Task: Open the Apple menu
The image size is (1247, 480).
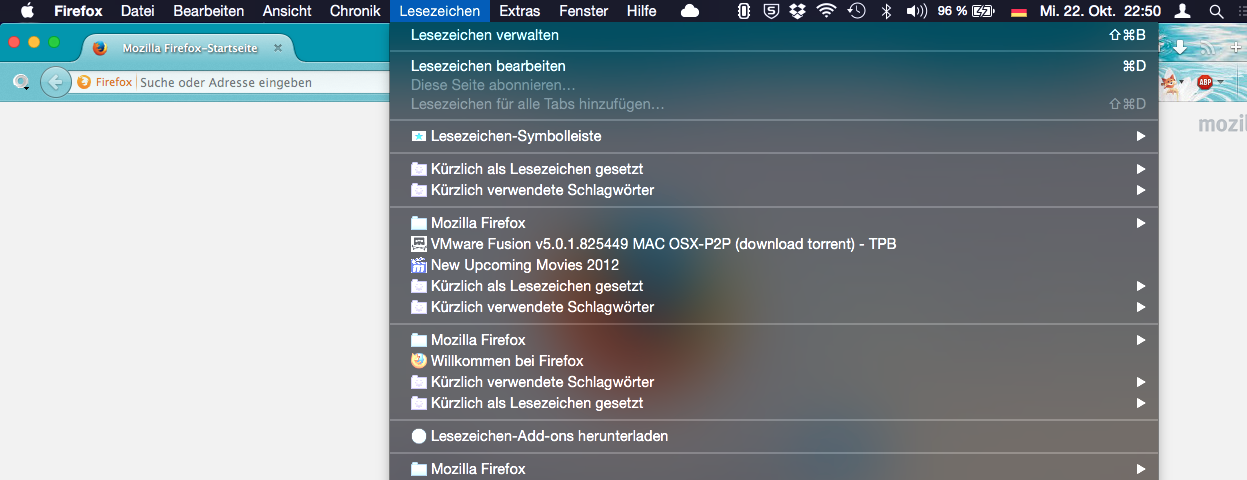Action: pyautogui.click(x=27, y=11)
